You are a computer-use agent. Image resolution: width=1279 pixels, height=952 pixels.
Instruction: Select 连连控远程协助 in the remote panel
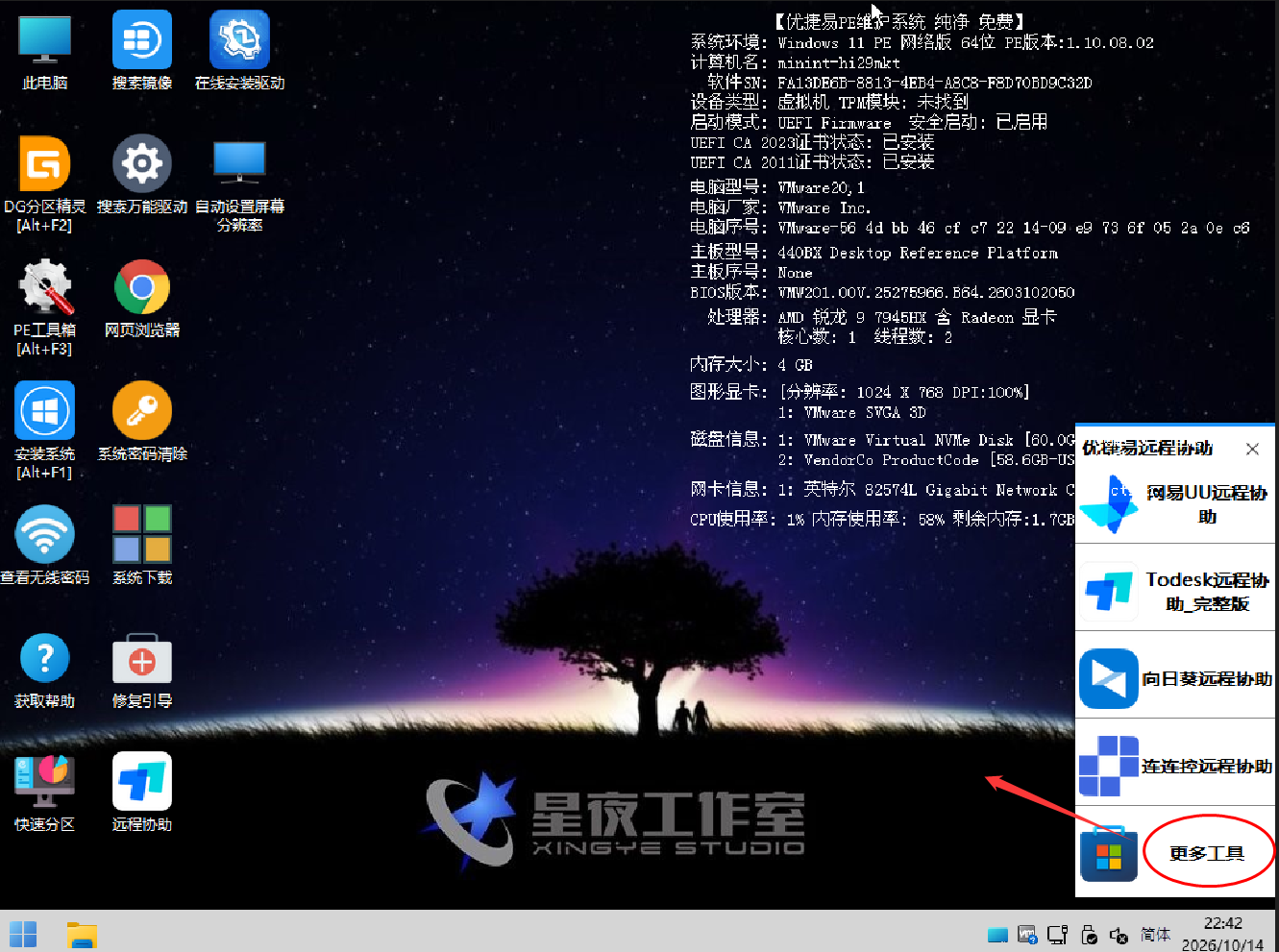(x=1175, y=766)
